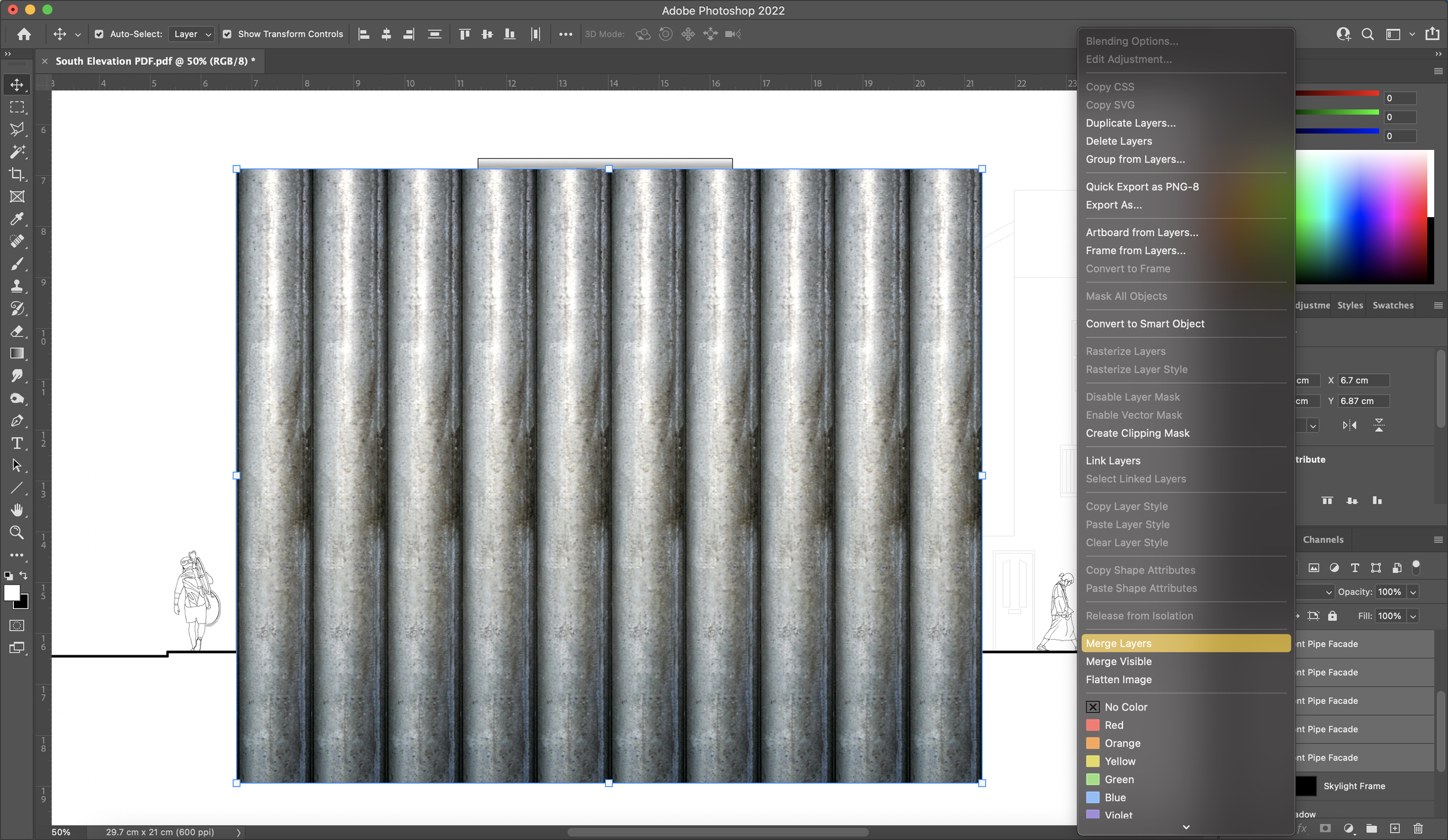Screen dimensions: 1448x840
Task: Open the Edit Toolbar three-dots button
Action: [x=17, y=555]
